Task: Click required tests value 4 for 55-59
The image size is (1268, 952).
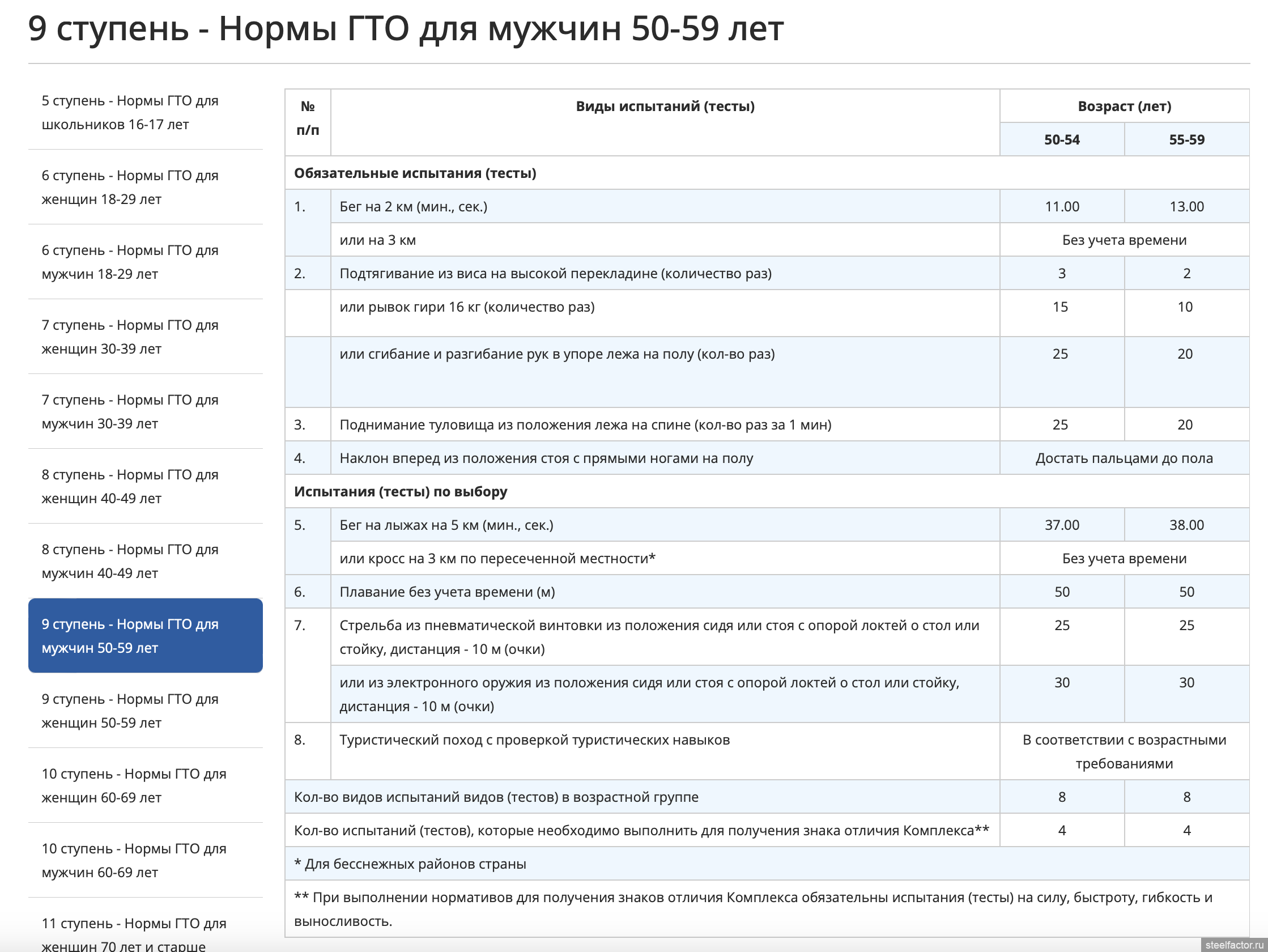Action: pyautogui.click(x=1186, y=830)
